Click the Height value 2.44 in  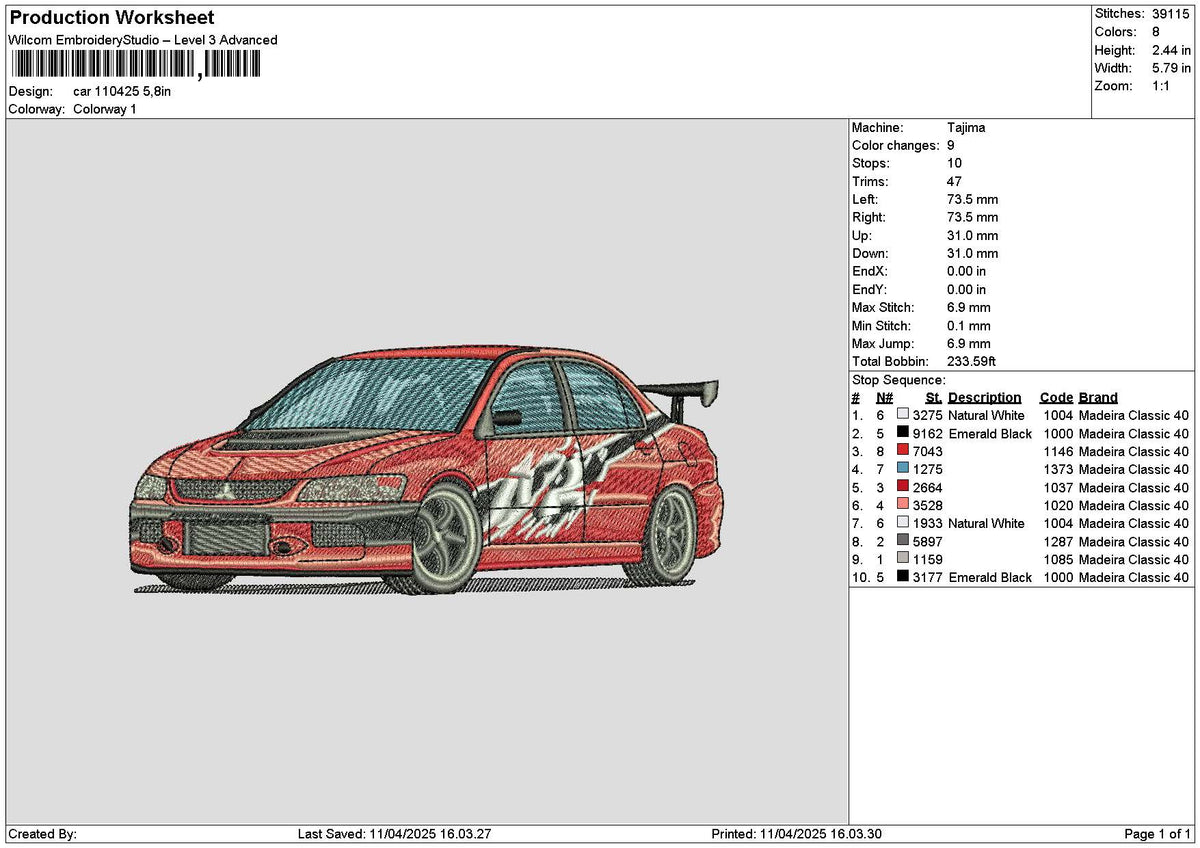click(1171, 50)
